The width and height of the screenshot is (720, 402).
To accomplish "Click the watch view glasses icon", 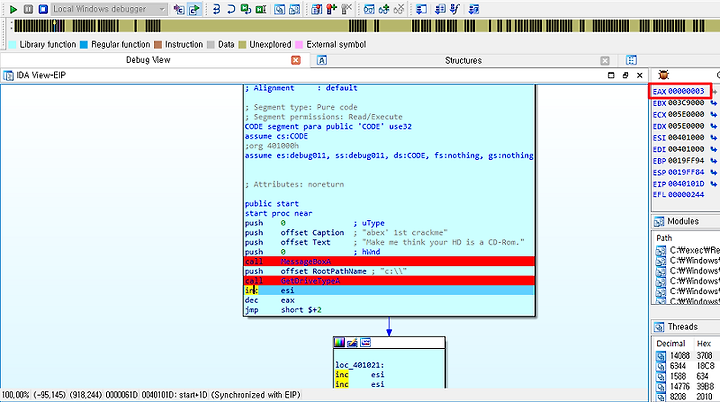I will (369, 9).
